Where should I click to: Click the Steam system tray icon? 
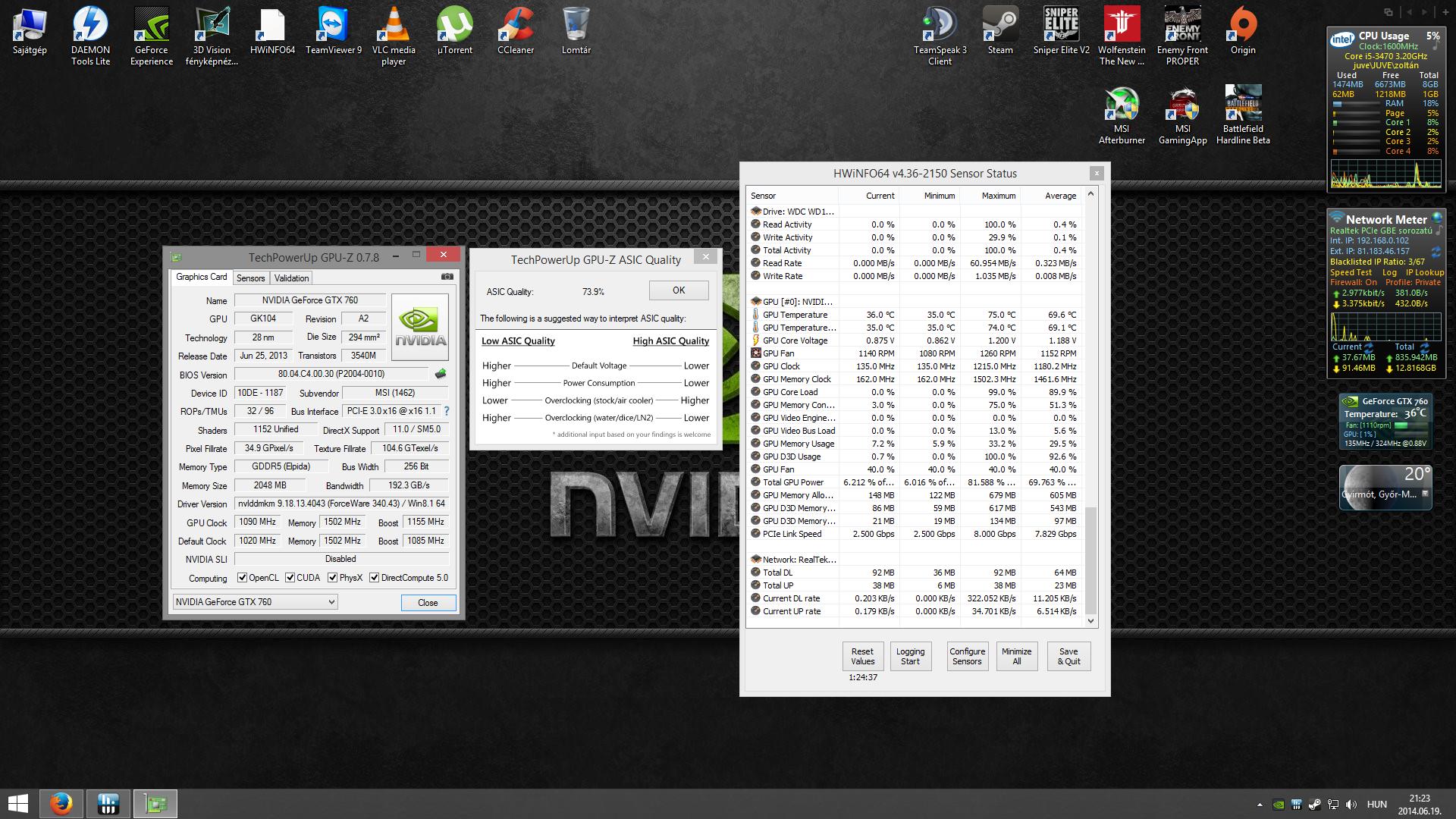tap(1315, 805)
